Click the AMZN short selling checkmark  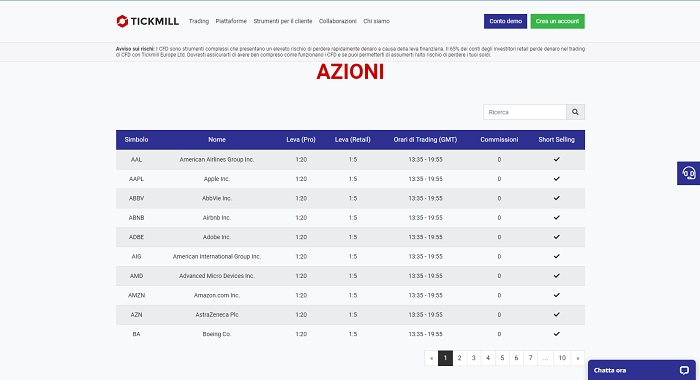[x=556, y=295]
